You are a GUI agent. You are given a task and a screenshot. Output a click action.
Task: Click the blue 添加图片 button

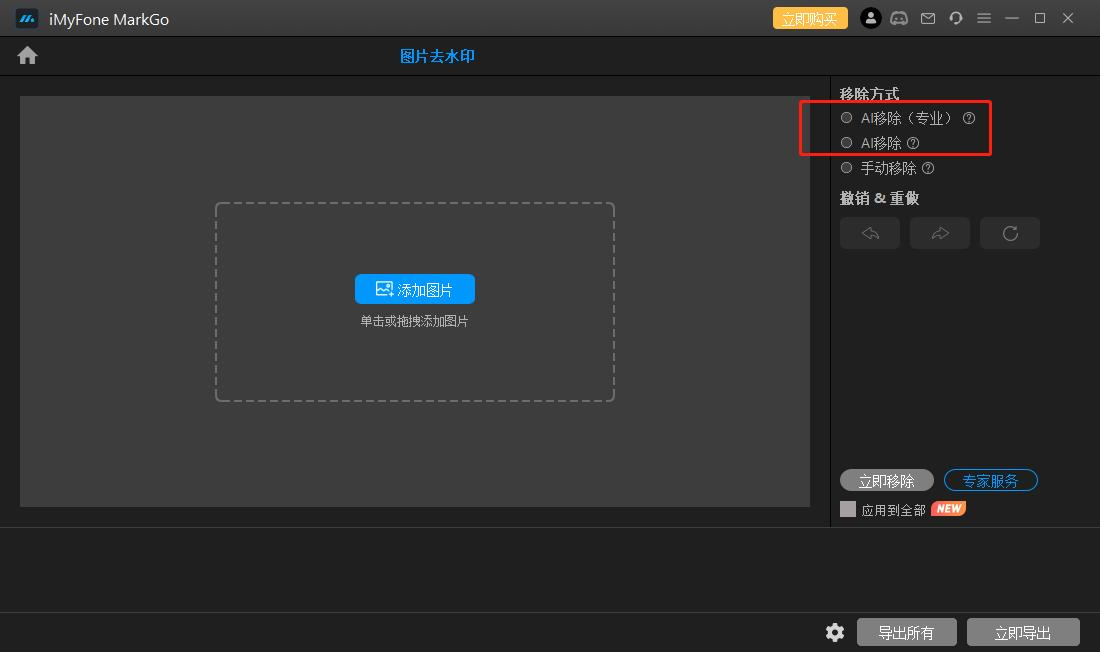pyautogui.click(x=415, y=289)
